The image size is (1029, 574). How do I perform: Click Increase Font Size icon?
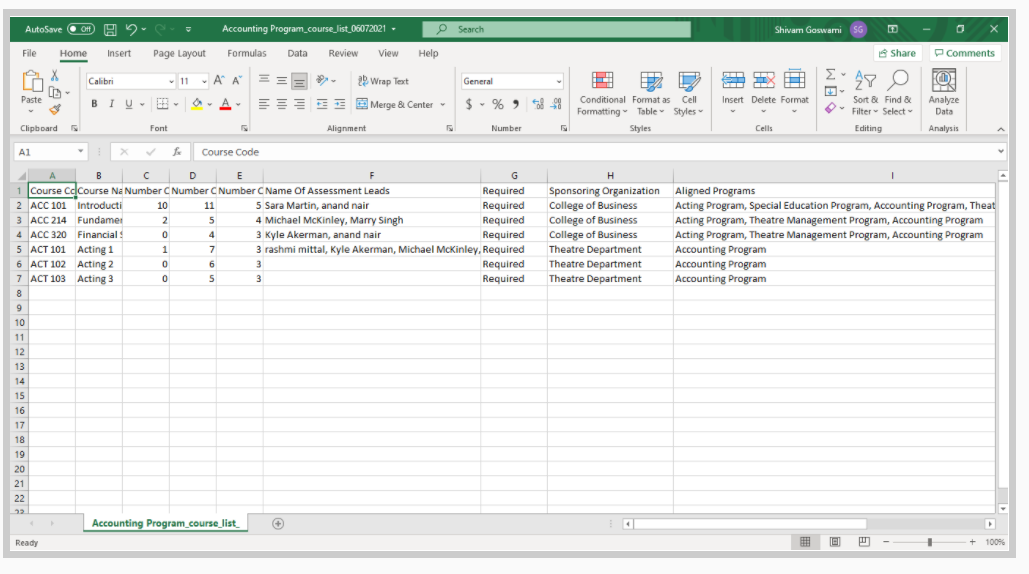(220, 81)
